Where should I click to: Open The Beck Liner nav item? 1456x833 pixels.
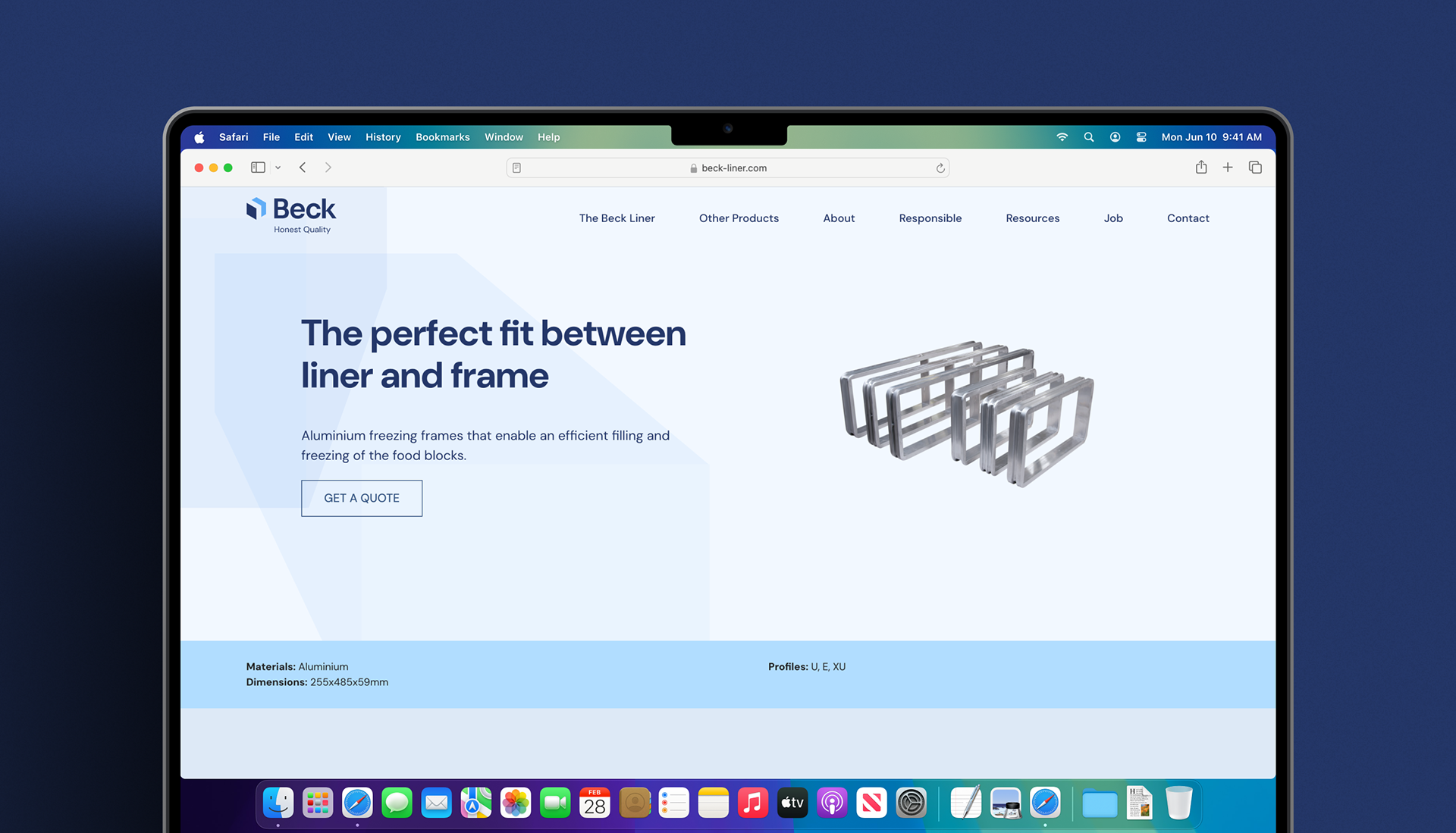point(617,218)
